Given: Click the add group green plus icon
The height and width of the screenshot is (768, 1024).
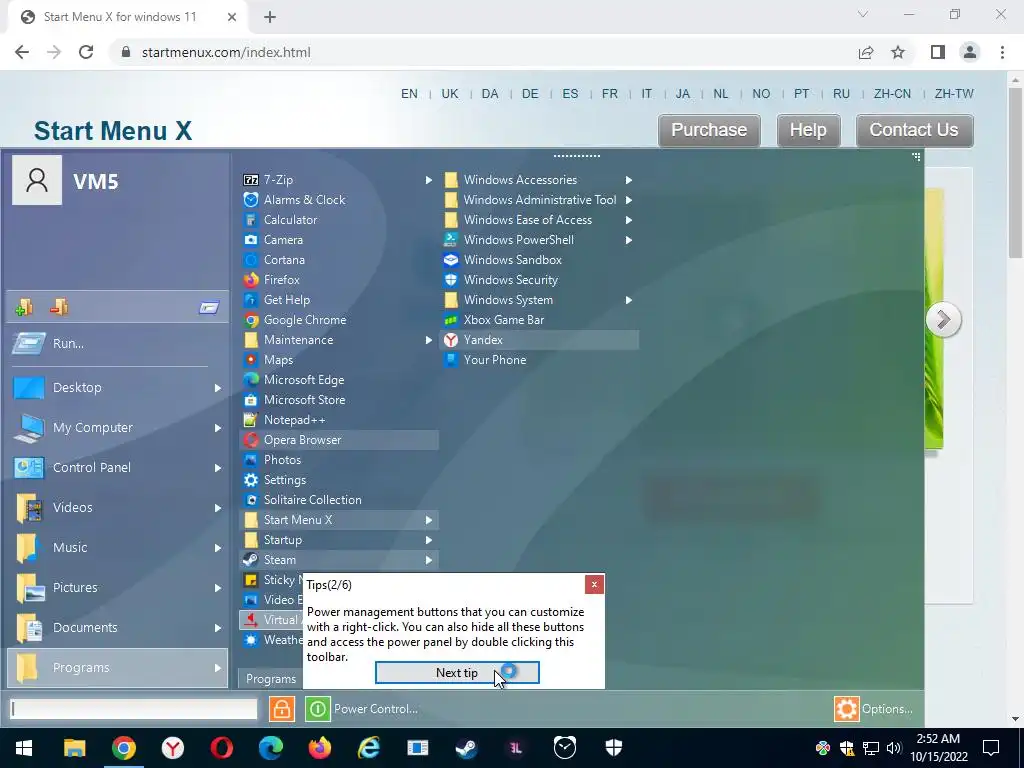Looking at the screenshot, I should pyautogui.click(x=24, y=307).
